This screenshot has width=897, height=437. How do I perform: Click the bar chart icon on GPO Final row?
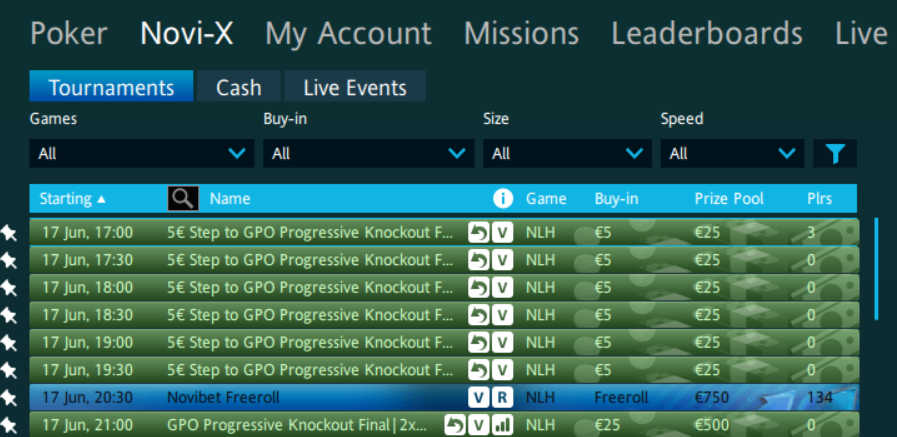point(503,425)
